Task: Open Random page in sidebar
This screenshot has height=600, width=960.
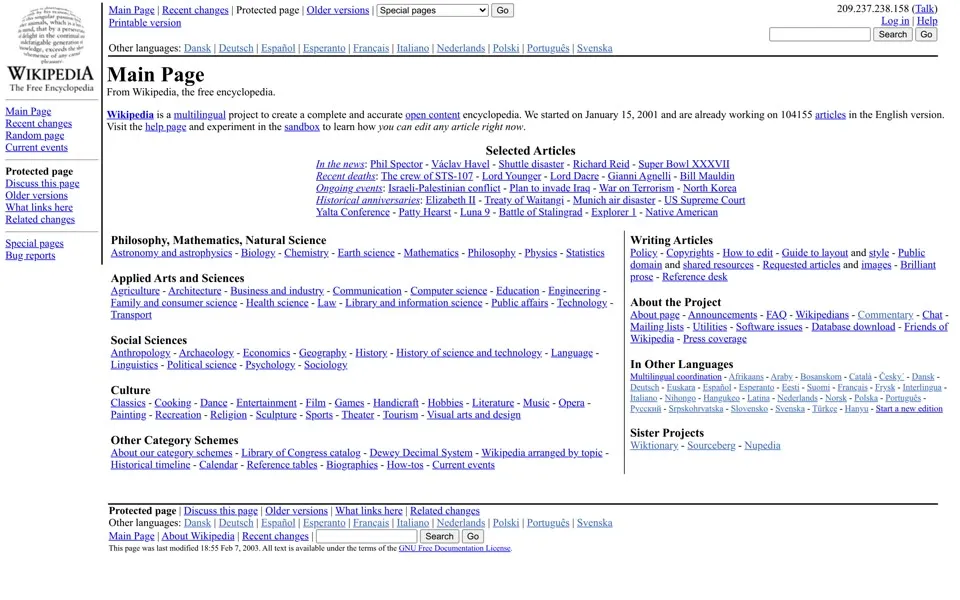Action: 35,135
